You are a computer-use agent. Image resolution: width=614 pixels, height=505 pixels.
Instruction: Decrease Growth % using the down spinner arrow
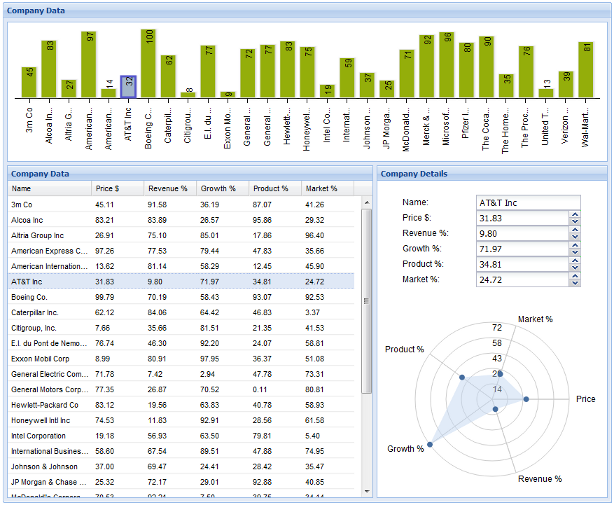[574, 252]
